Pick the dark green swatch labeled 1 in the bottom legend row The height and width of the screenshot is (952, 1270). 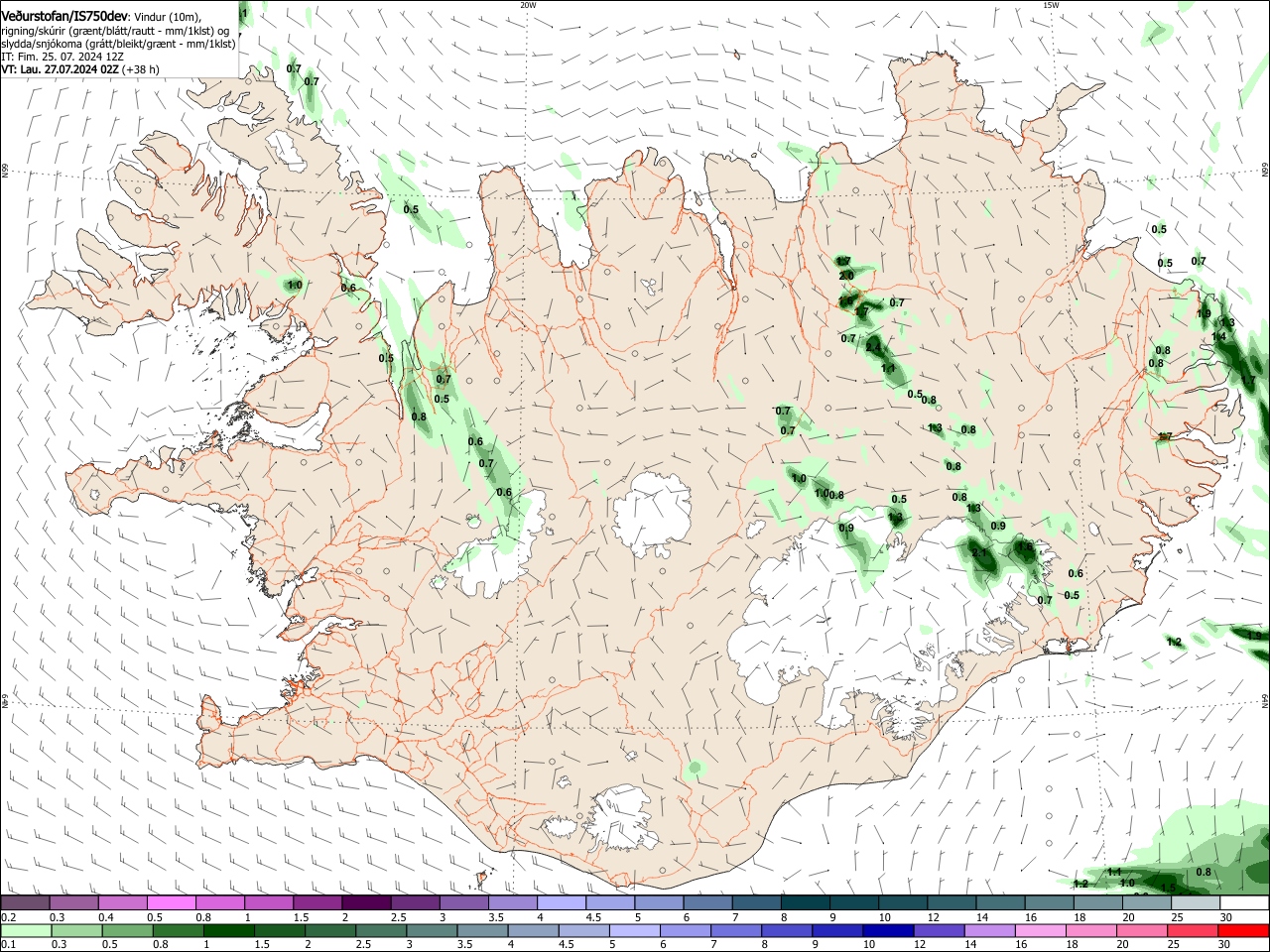point(229,930)
